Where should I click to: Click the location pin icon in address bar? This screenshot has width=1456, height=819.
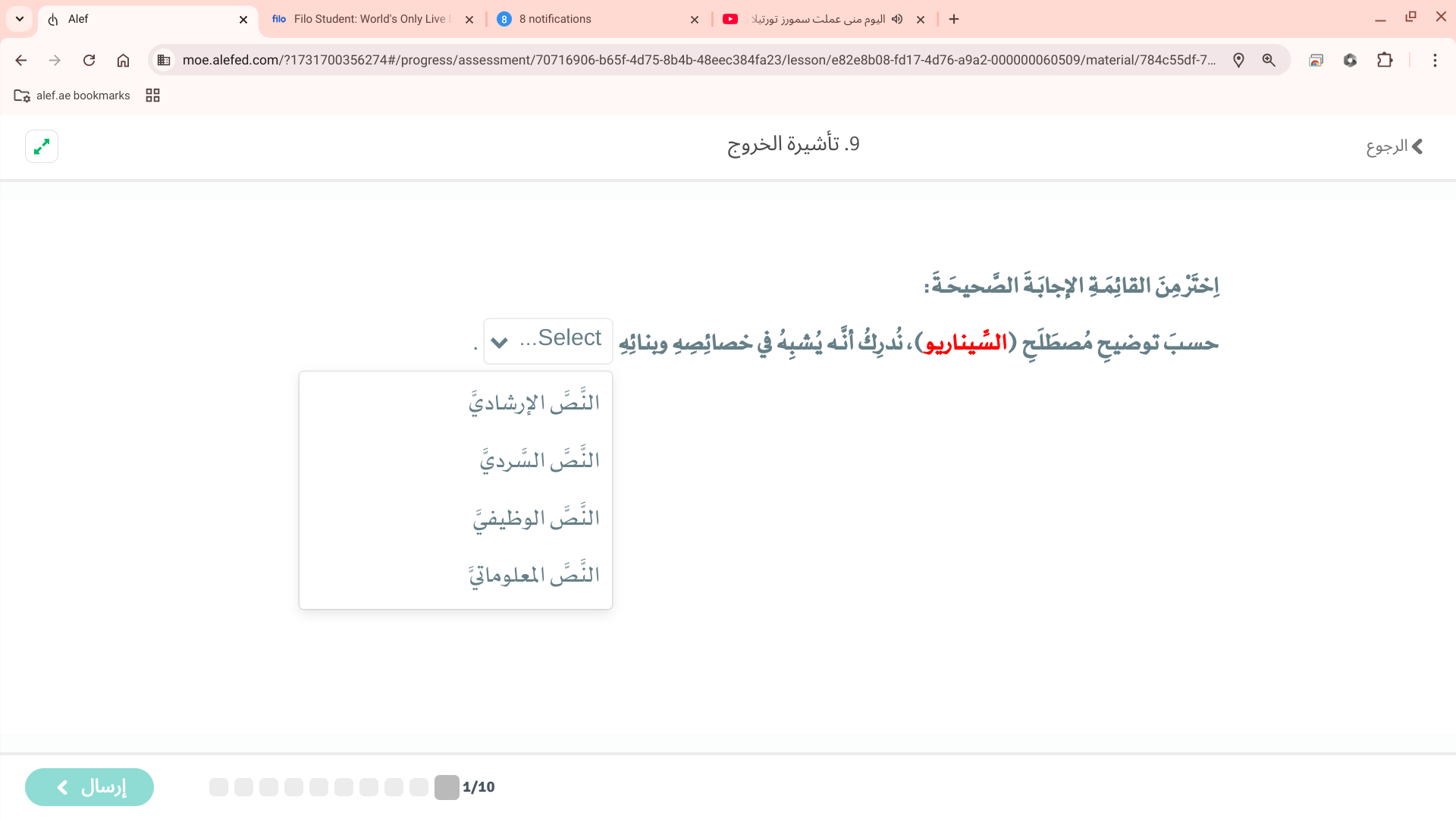tap(1238, 61)
